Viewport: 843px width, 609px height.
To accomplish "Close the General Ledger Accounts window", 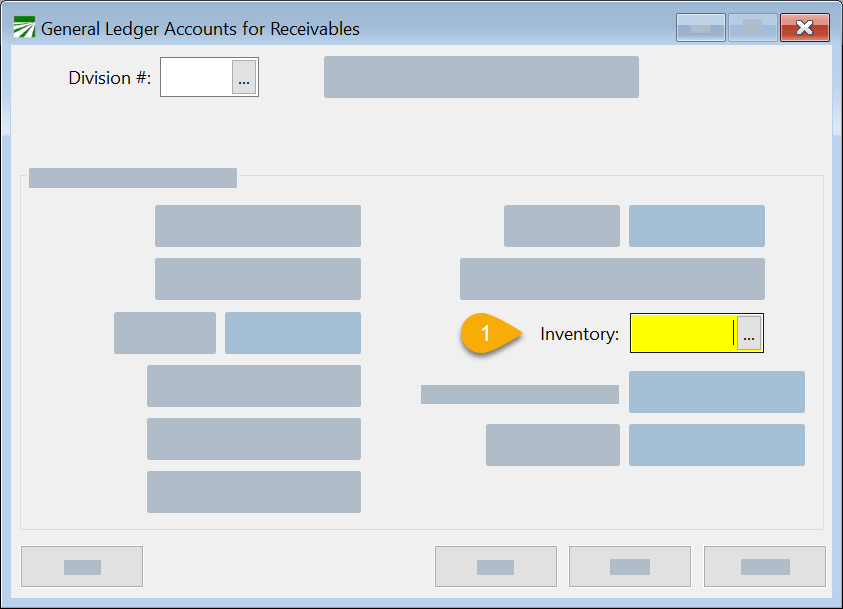I will tap(804, 28).
